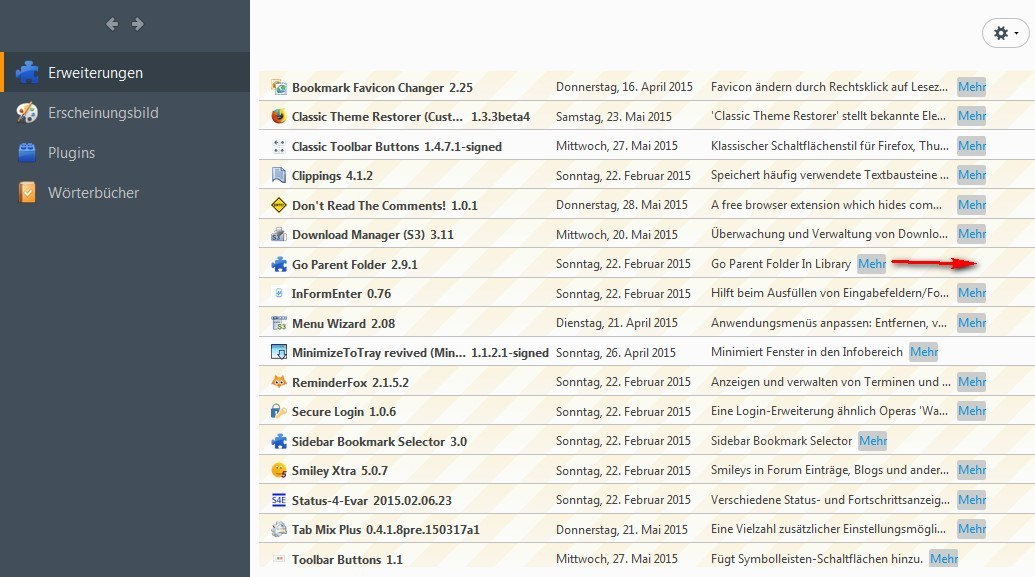Click the back arrow in the sidebar

point(112,24)
